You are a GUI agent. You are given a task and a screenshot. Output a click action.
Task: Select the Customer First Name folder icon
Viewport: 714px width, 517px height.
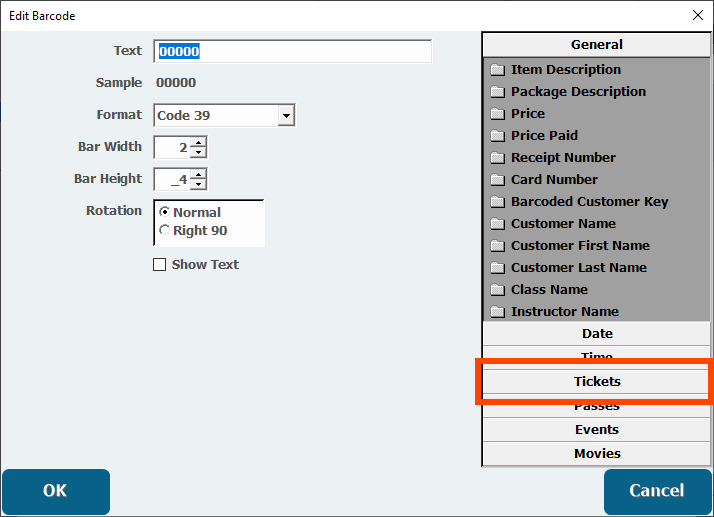click(x=497, y=246)
